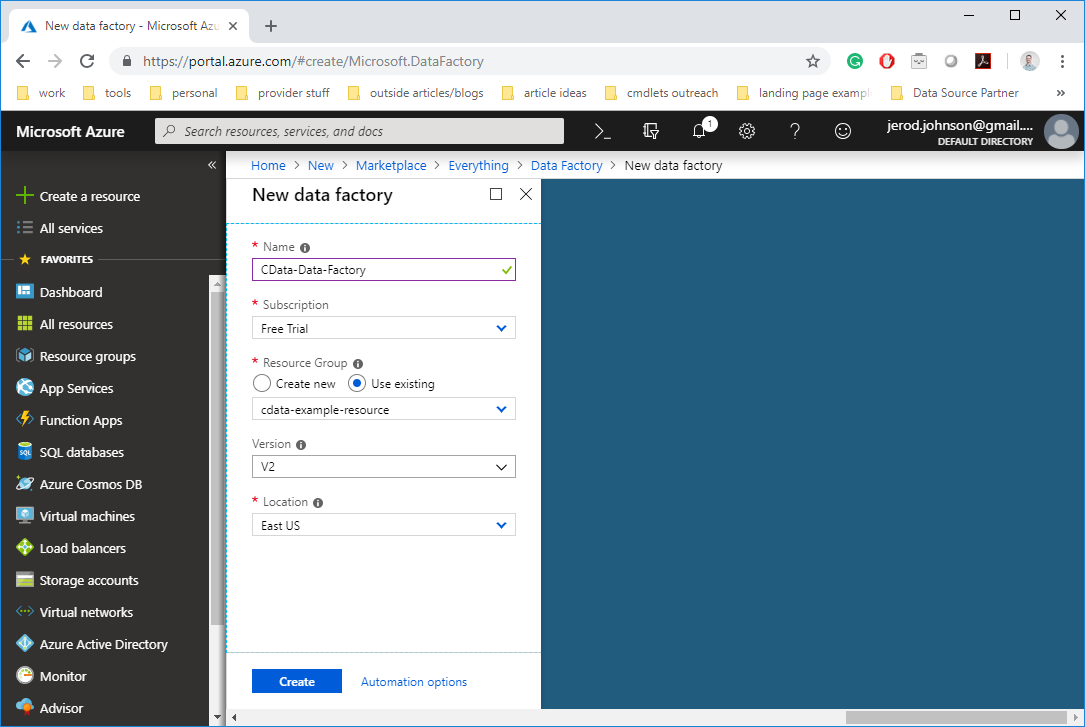Show the Version info tooltip
Viewport: 1085px width, 727px height.
[301, 445]
